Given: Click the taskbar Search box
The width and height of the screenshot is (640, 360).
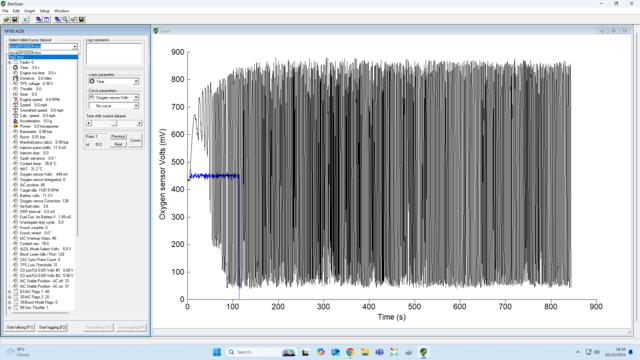Looking at the screenshot, I should (x=260, y=352).
